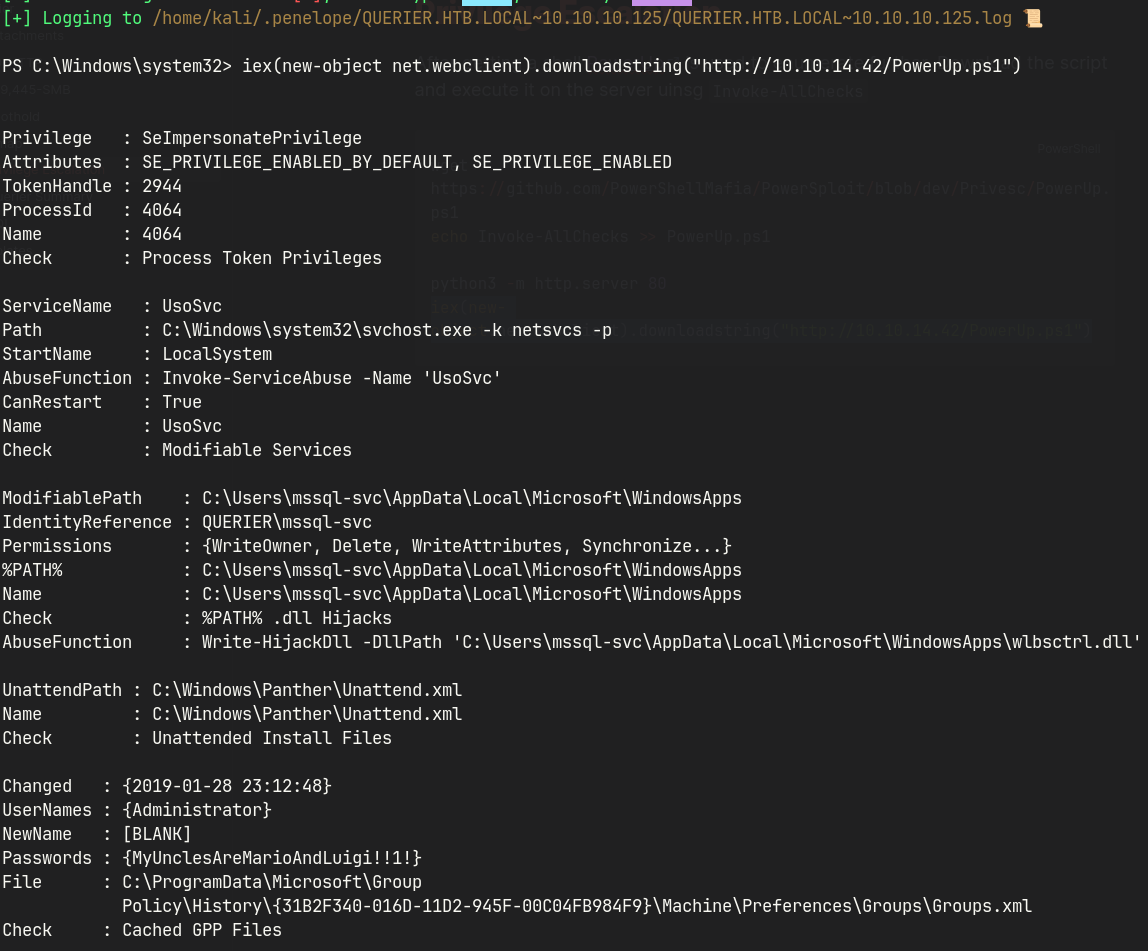Screen dimensions: 1148x951
Task: Select the 'True' CanRestart value
Action: pyautogui.click(x=182, y=403)
